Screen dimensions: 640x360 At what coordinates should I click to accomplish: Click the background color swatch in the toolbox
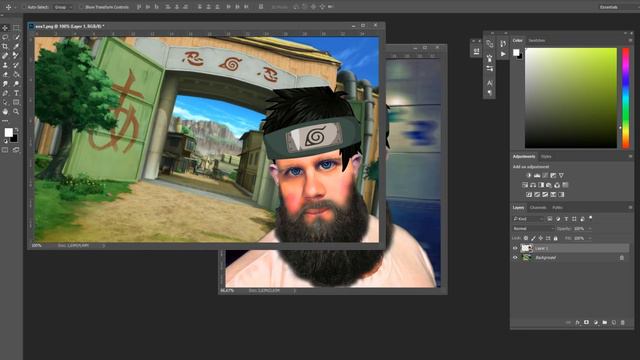[14, 139]
